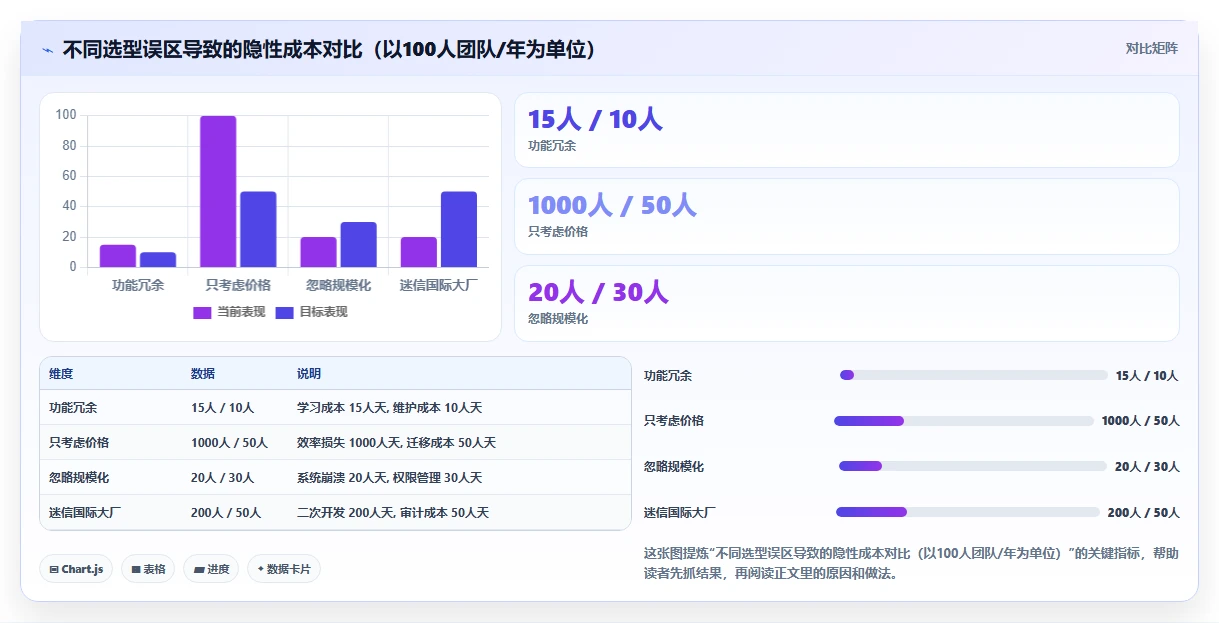Click the icon inside the 表格 chip
The height and width of the screenshot is (623, 1219).
click(x=136, y=570)
